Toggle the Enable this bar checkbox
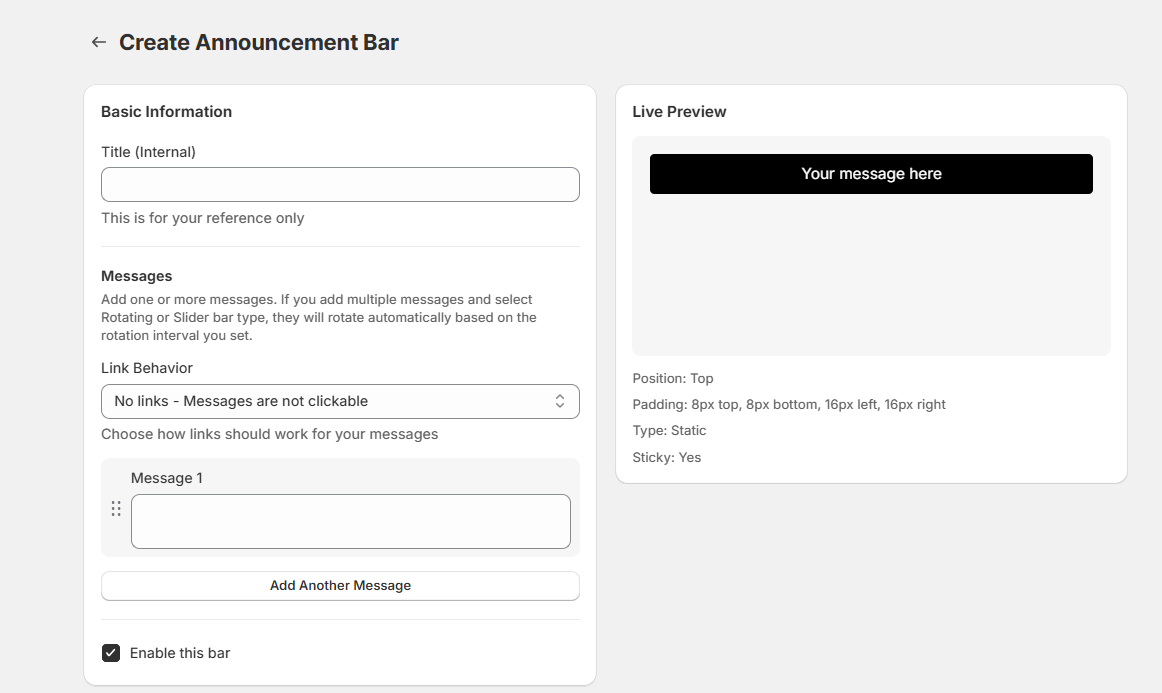1162x693 pixels. (x=111, y=653)
